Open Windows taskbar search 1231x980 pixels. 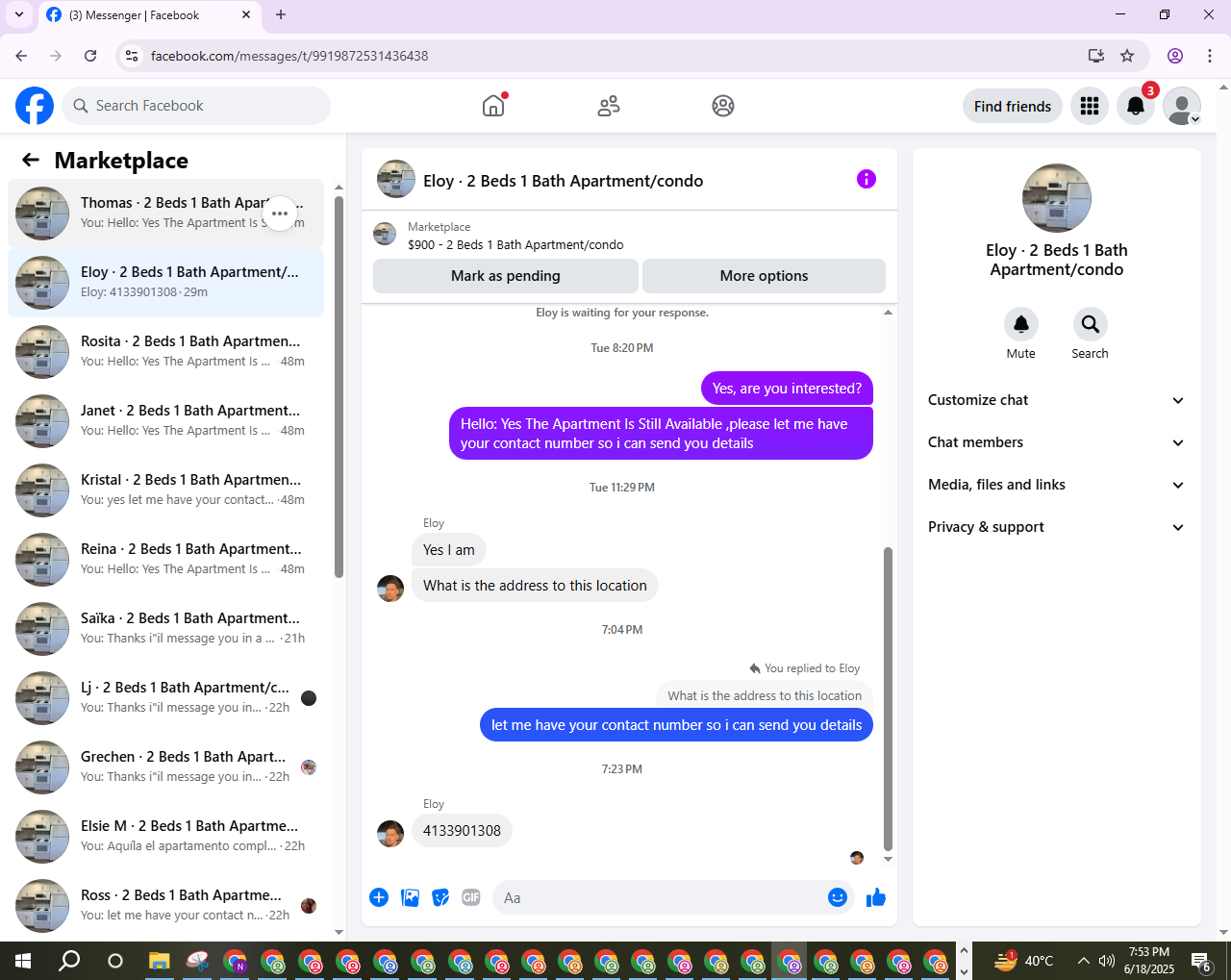click(x=69, y=961)
